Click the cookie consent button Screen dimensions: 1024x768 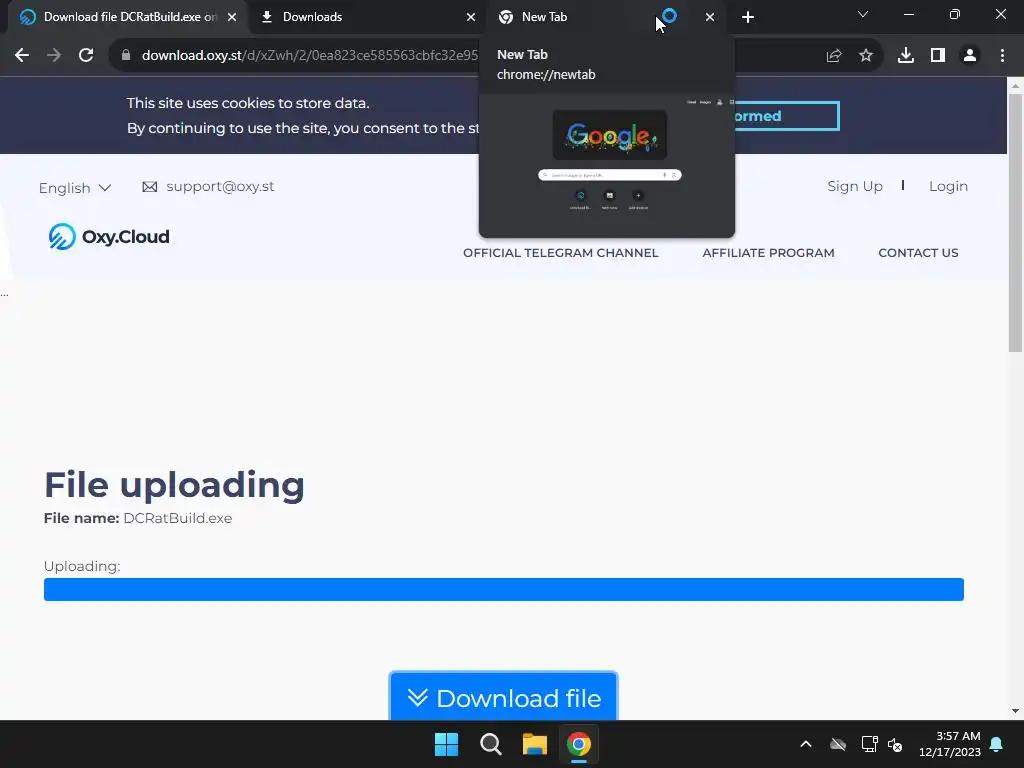787,116
